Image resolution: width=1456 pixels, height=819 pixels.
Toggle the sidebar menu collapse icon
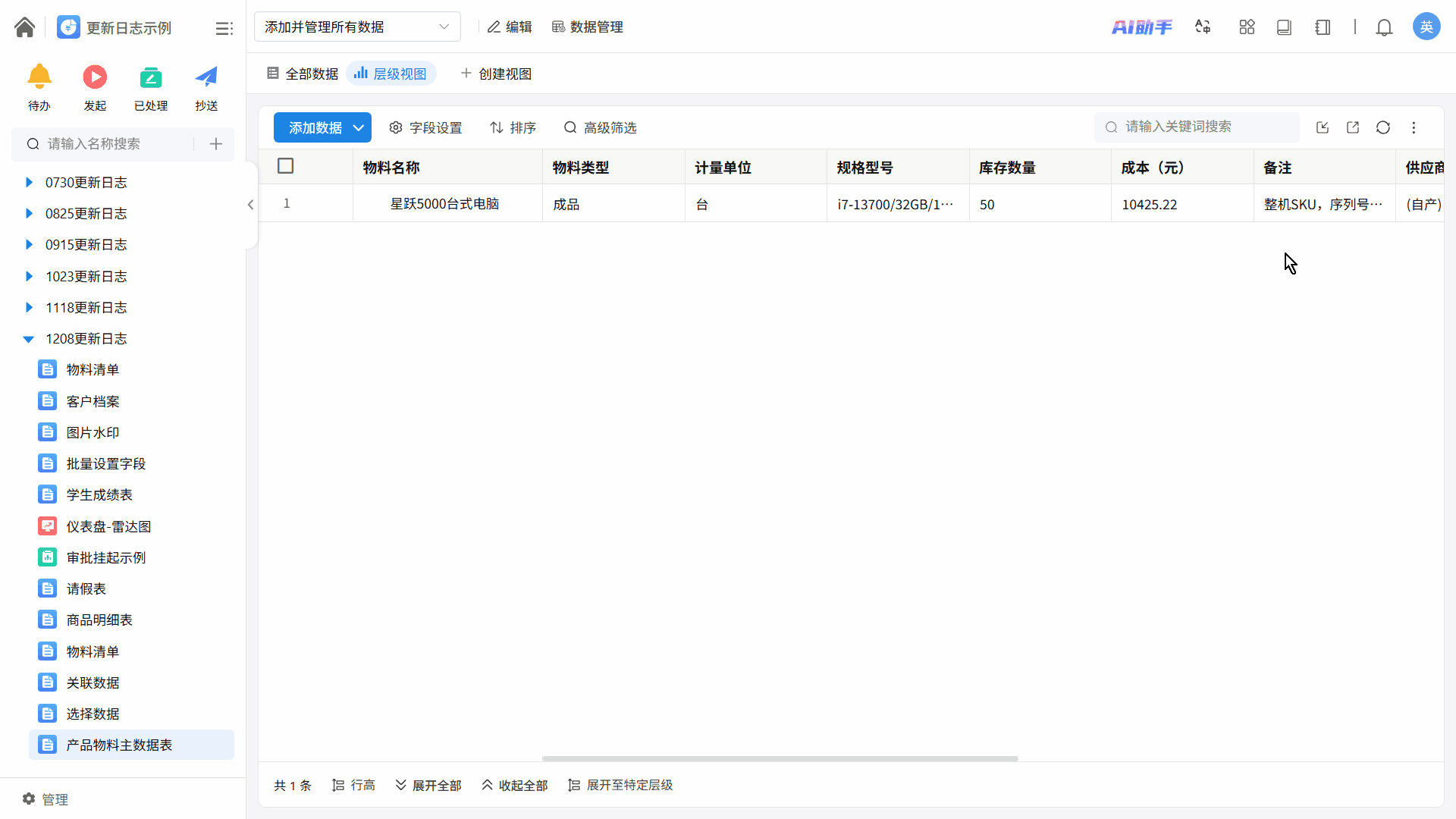pos(224,28)
